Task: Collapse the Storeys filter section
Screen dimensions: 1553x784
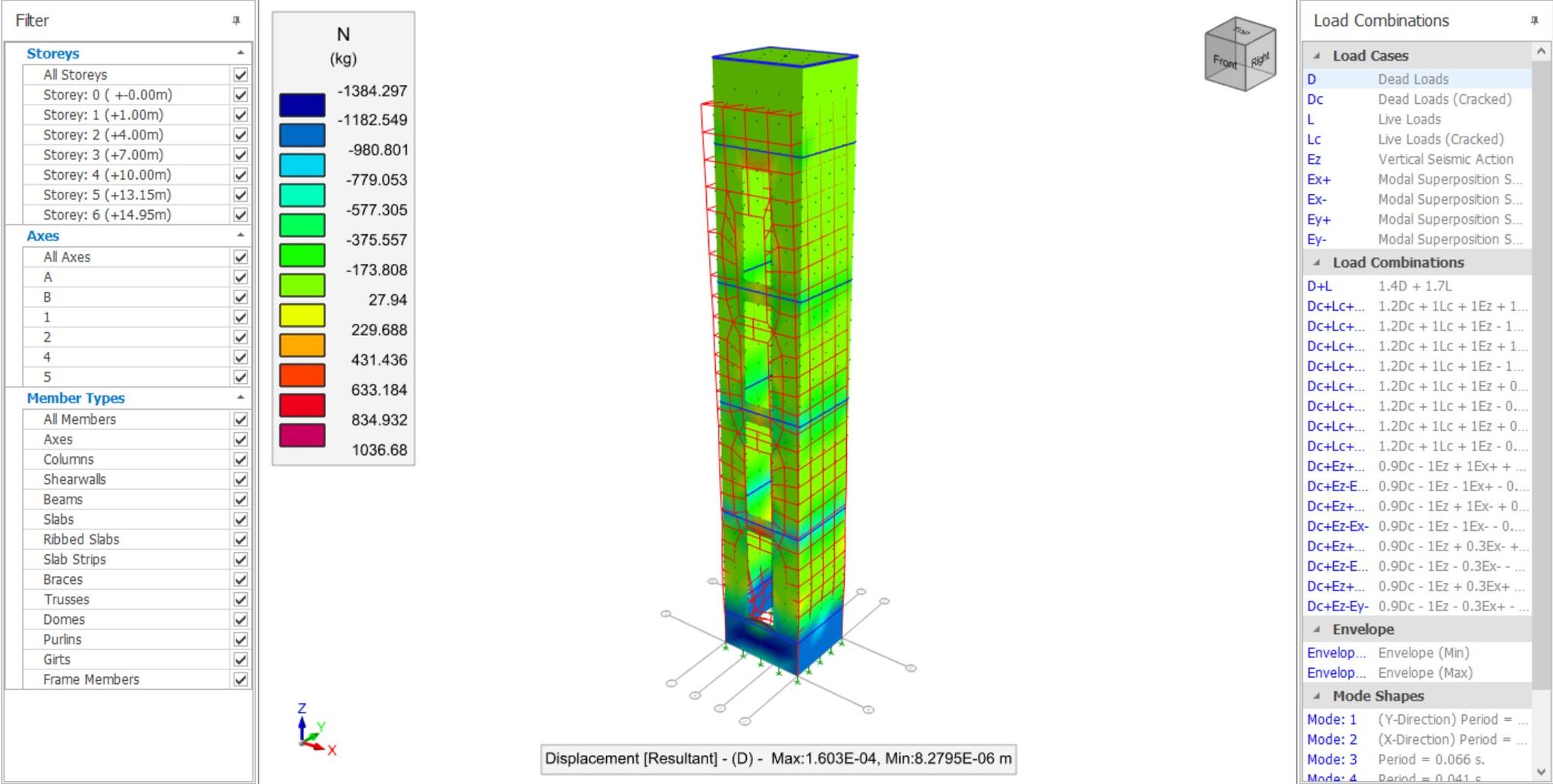Action: [x=240, y=53]
